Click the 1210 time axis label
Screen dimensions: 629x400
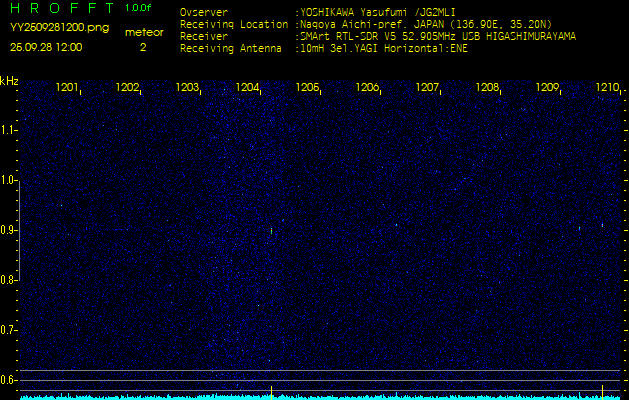[x=607, y=87]
